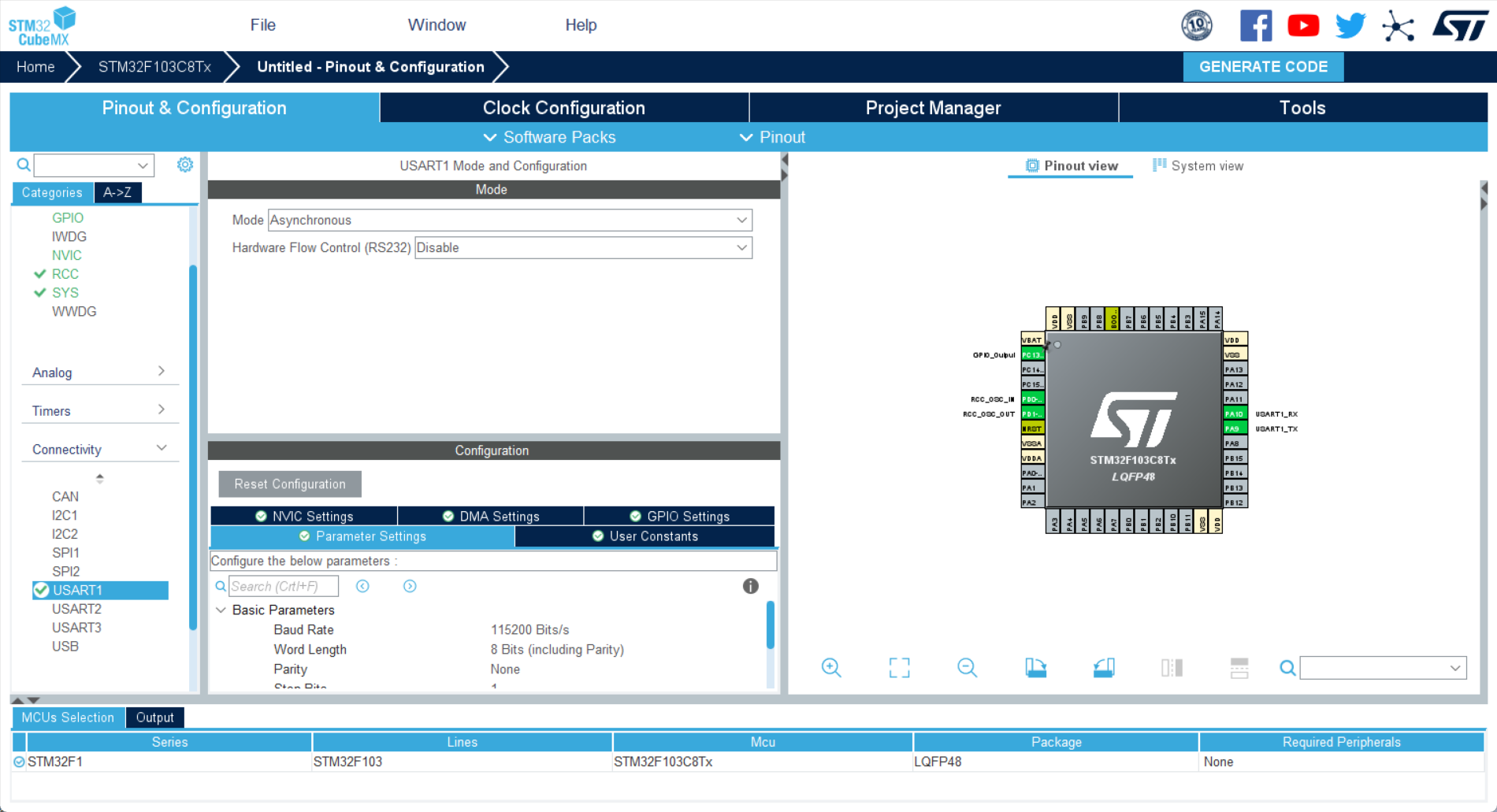Select RCC in the category list

pos(65,274)
